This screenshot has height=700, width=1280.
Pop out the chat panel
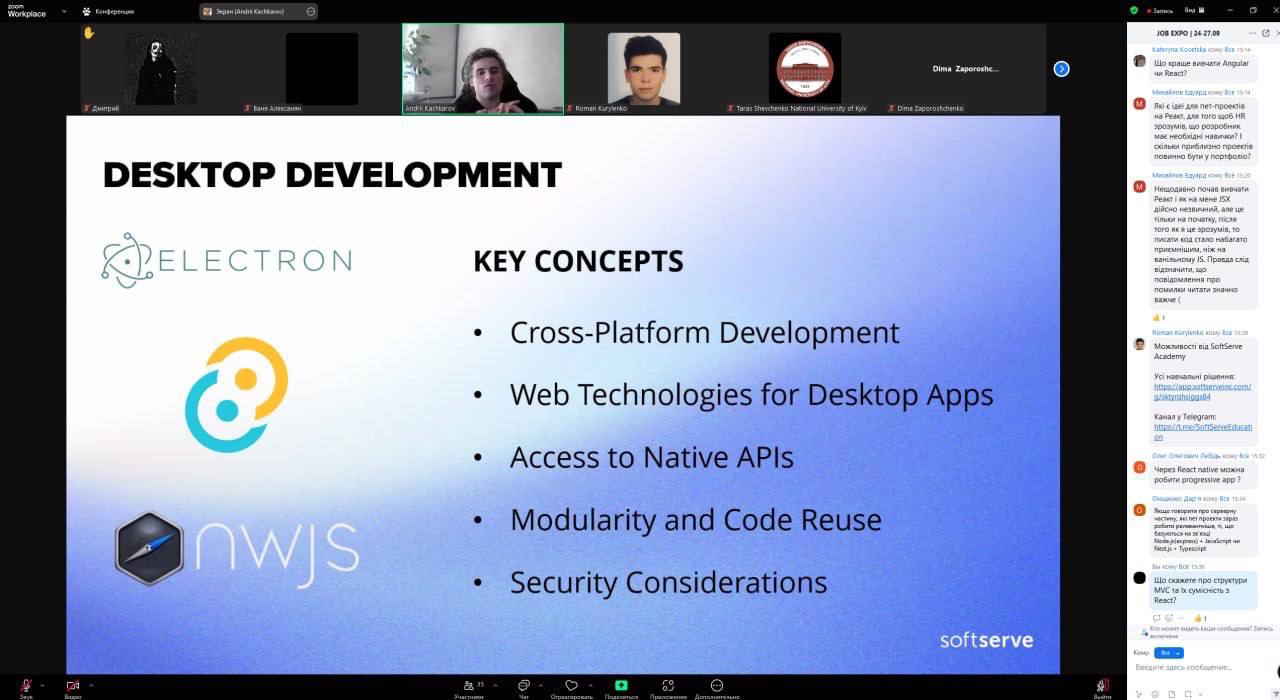pos(1265,33)
